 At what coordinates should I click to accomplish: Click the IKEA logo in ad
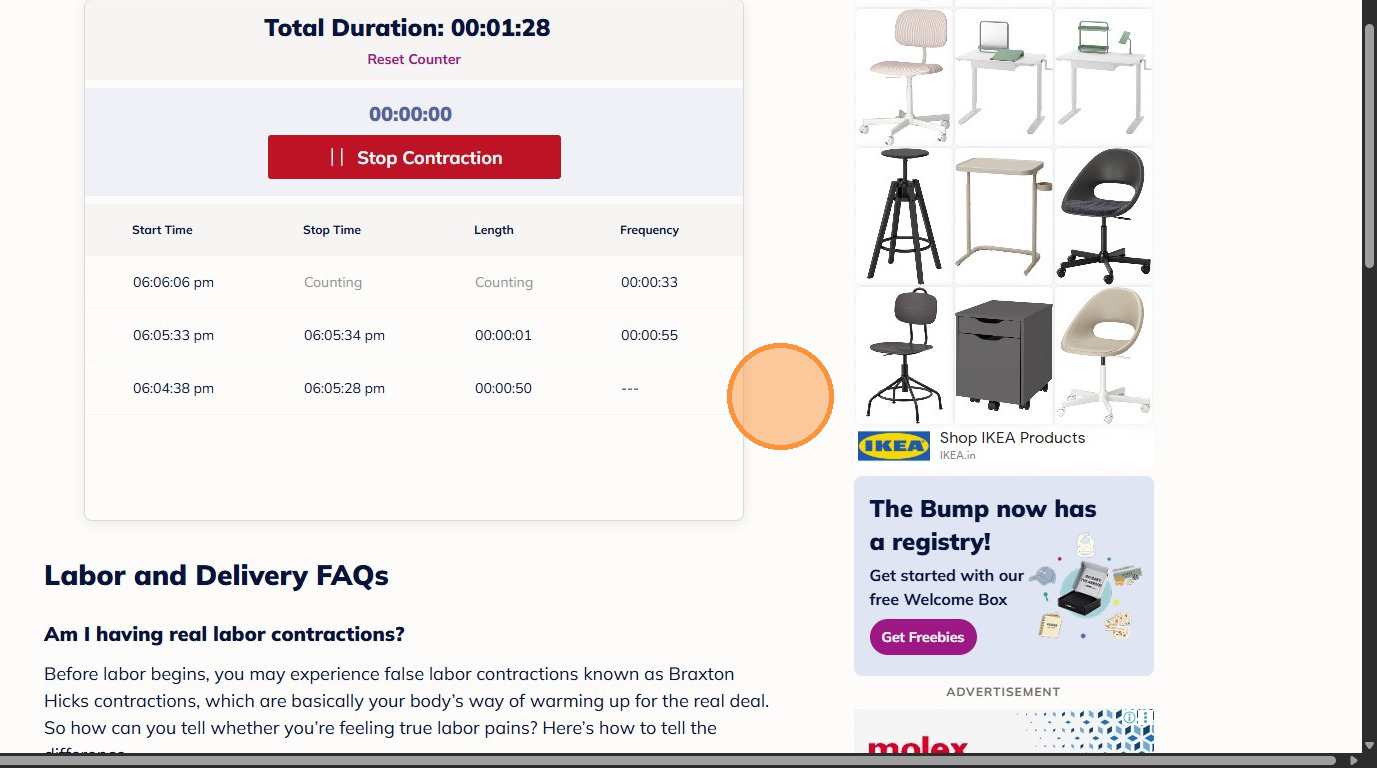pos(894,446)
